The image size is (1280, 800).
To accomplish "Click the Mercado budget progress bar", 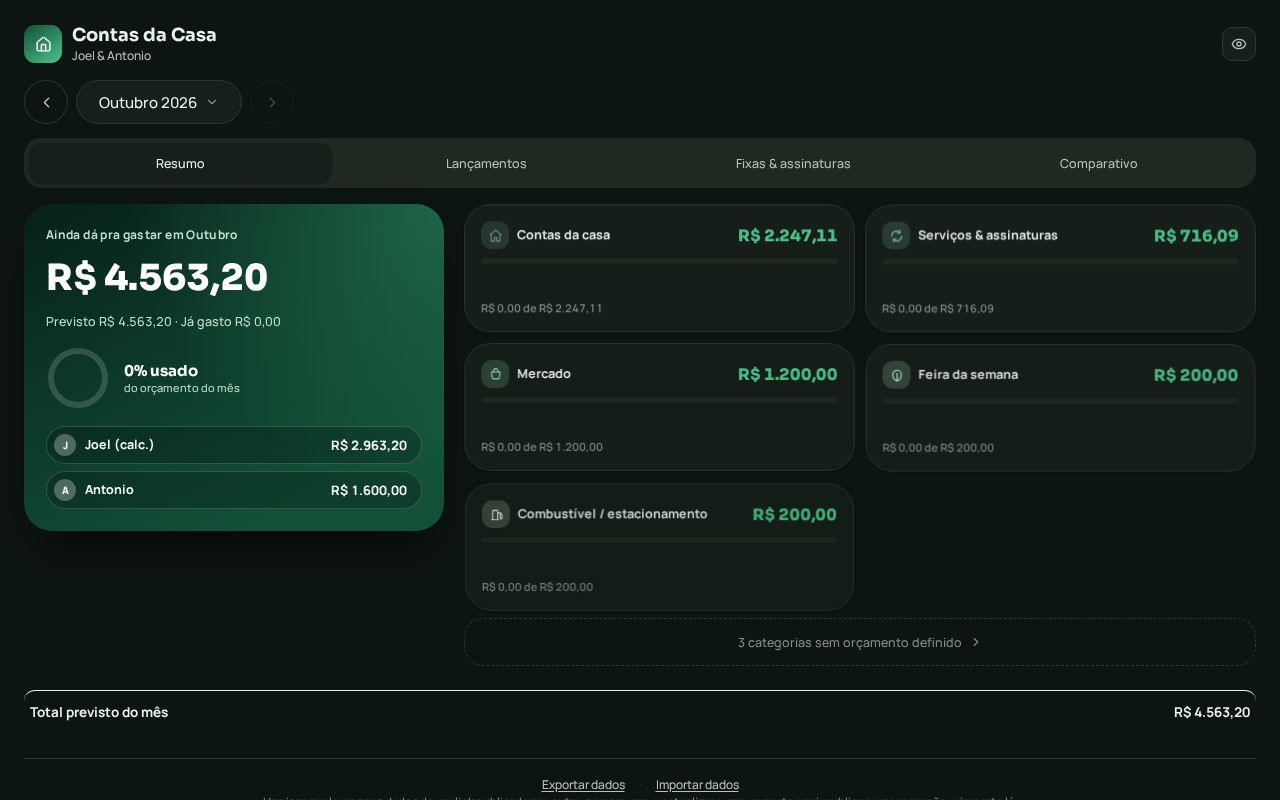I will point(659,400).
